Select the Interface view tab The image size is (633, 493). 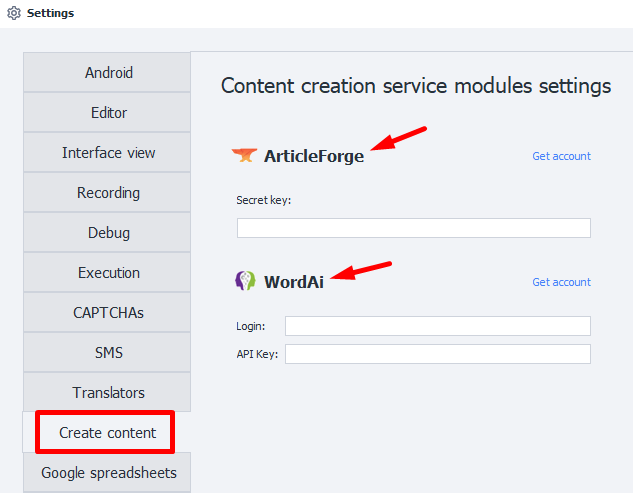108,153
